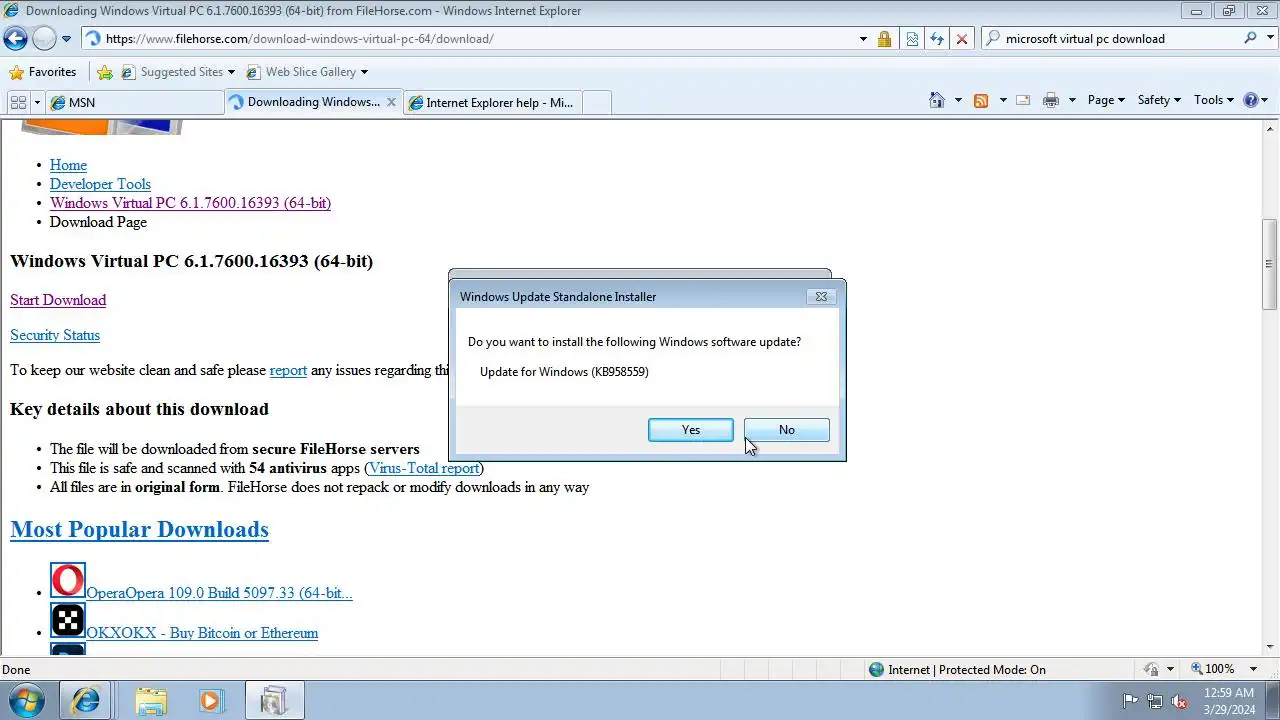Click the Add to Favorites Bar icon
1280x720 pixels.
[105, 72]
